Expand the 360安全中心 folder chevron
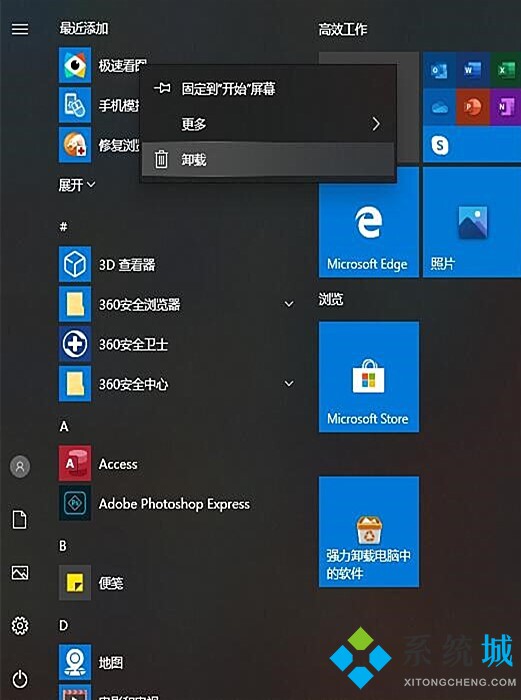The width and height of the screenshot is (521, 700). [x=289, y=383]
